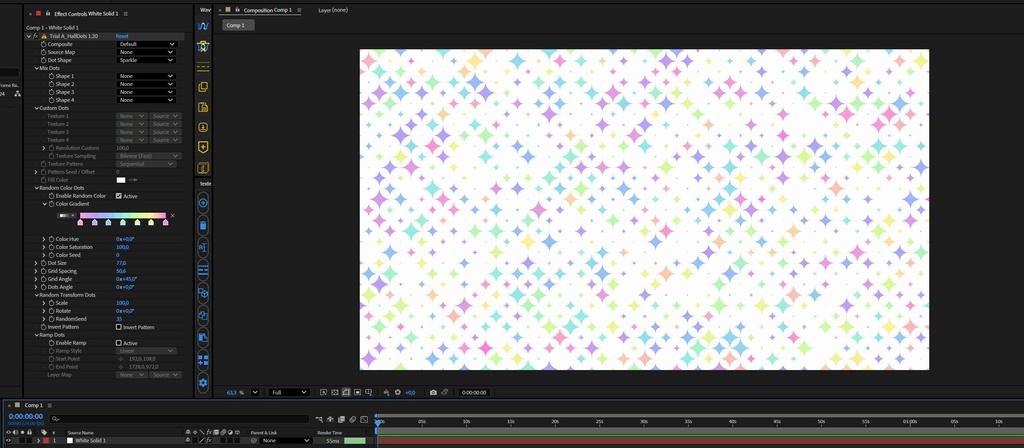Take a snapshot with the camera icon
Screen dimensions: 1024x448
pyautogui.click(x=433, y=392)
